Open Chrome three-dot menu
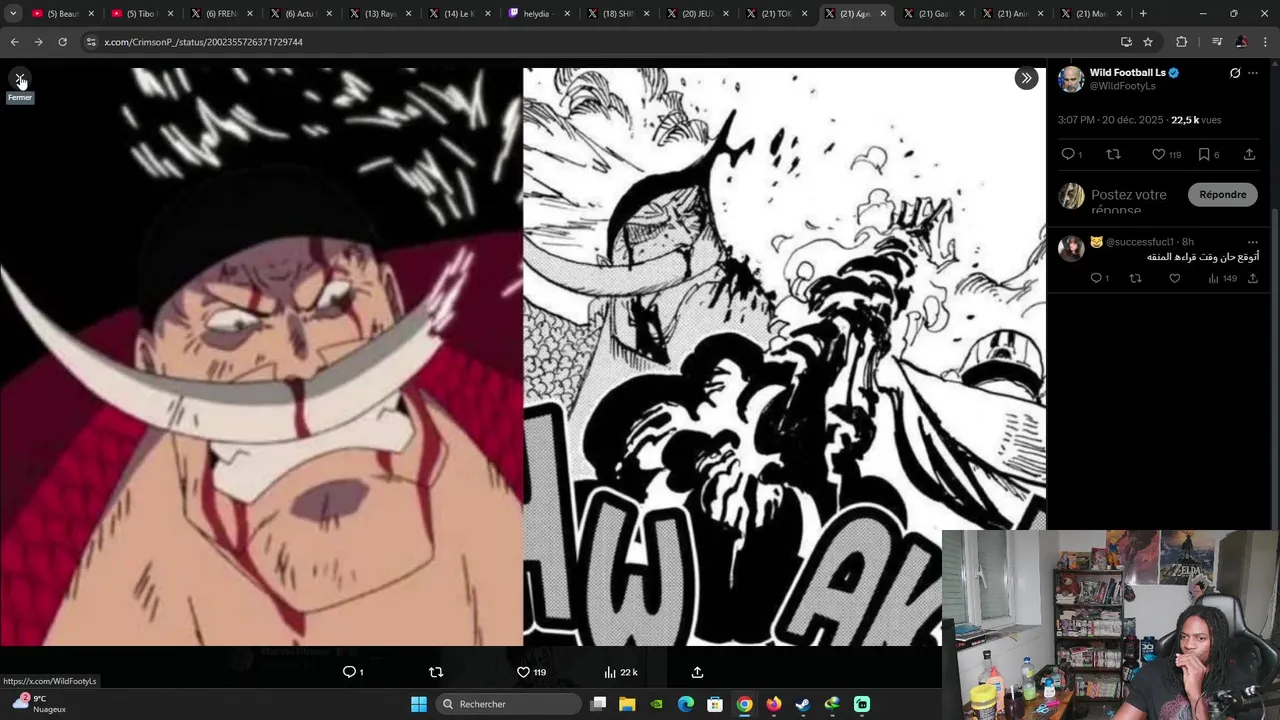The width and height of the screenshot is (1280, 720). (1265, 42)
